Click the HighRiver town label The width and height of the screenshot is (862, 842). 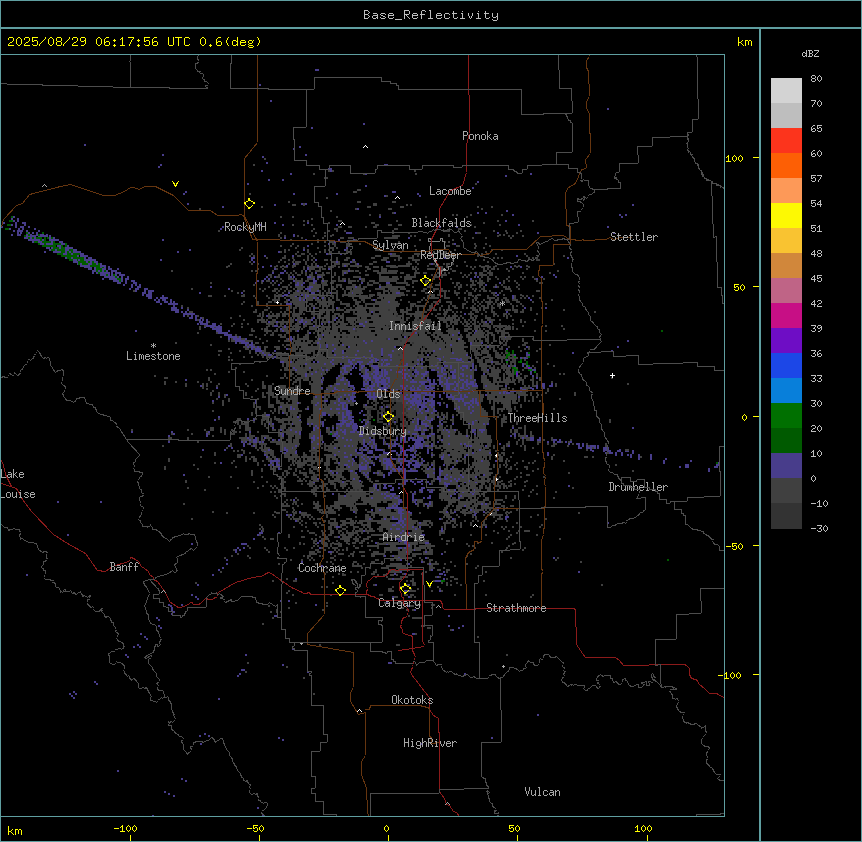coord(430,743)
